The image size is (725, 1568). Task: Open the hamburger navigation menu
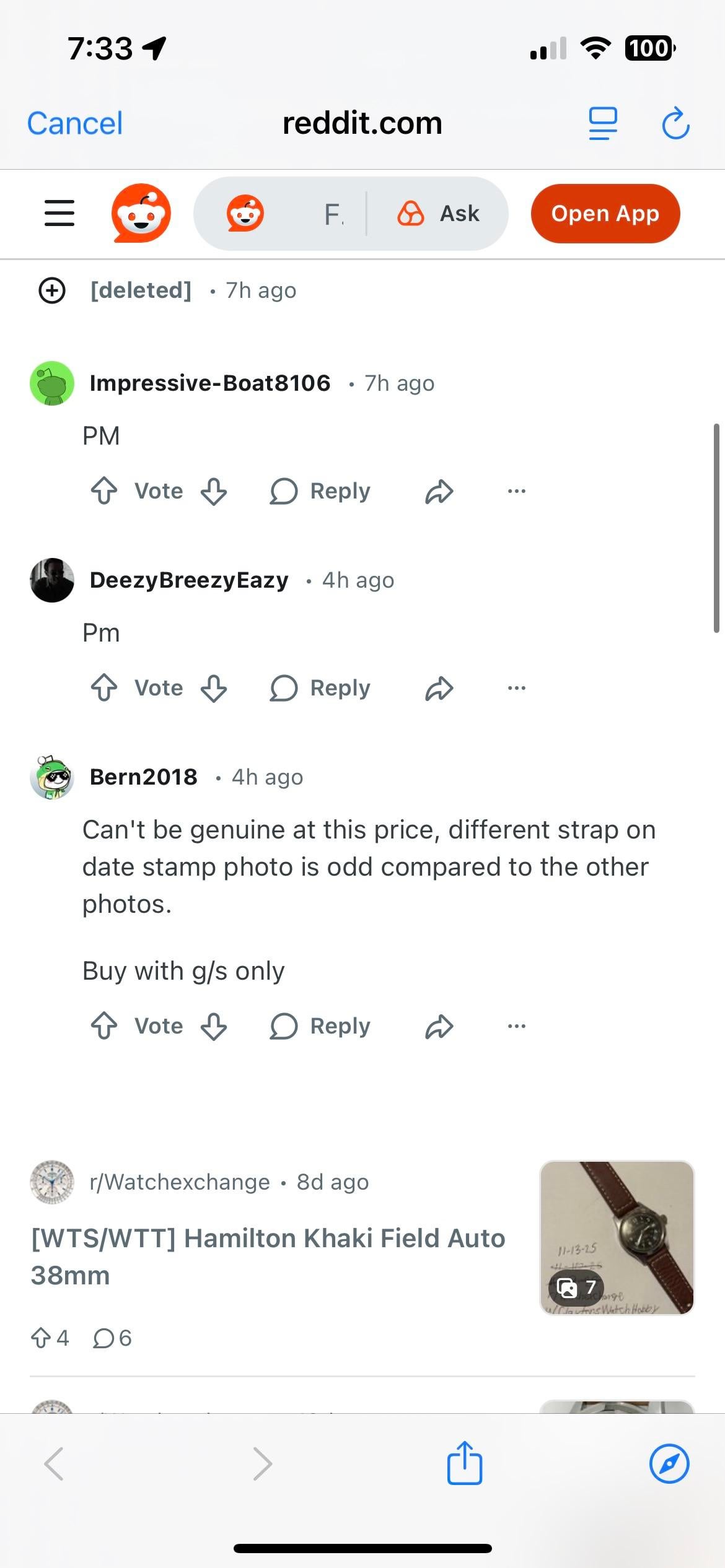pyautogui.click(x=59, y=213)
